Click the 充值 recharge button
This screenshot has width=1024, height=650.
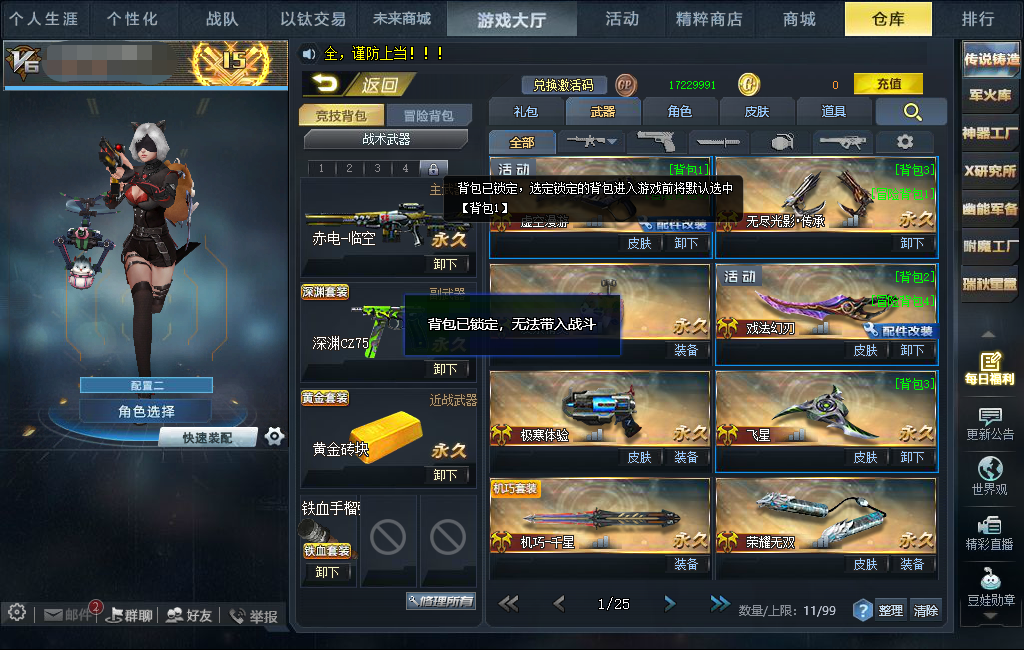point(888,84)
